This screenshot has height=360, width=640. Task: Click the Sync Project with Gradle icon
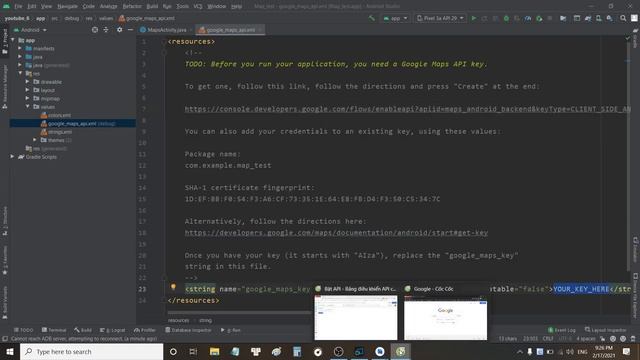coord(588,18)
